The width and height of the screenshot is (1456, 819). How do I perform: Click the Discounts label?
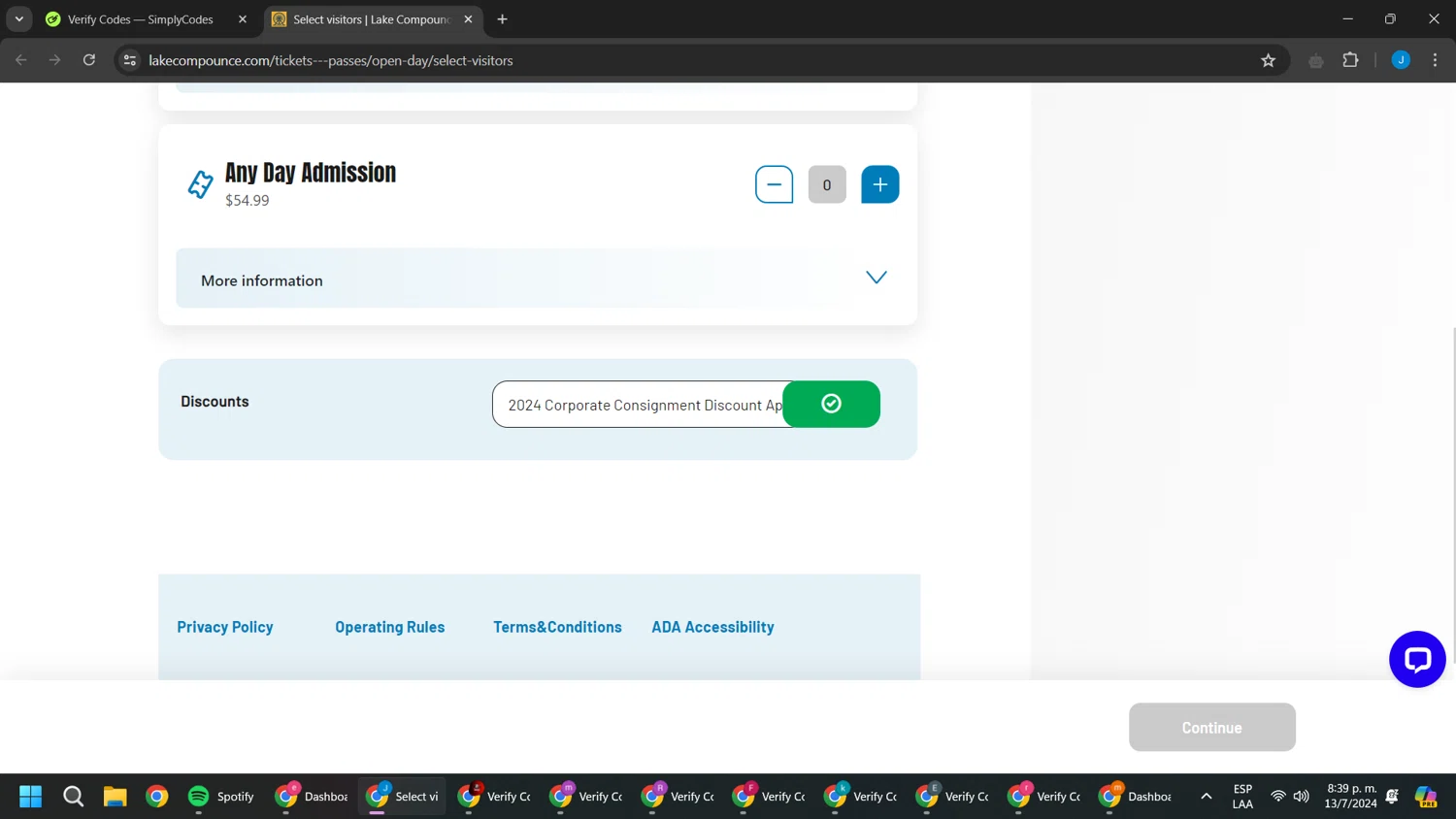pyautogui.click(x=215, y=402)
